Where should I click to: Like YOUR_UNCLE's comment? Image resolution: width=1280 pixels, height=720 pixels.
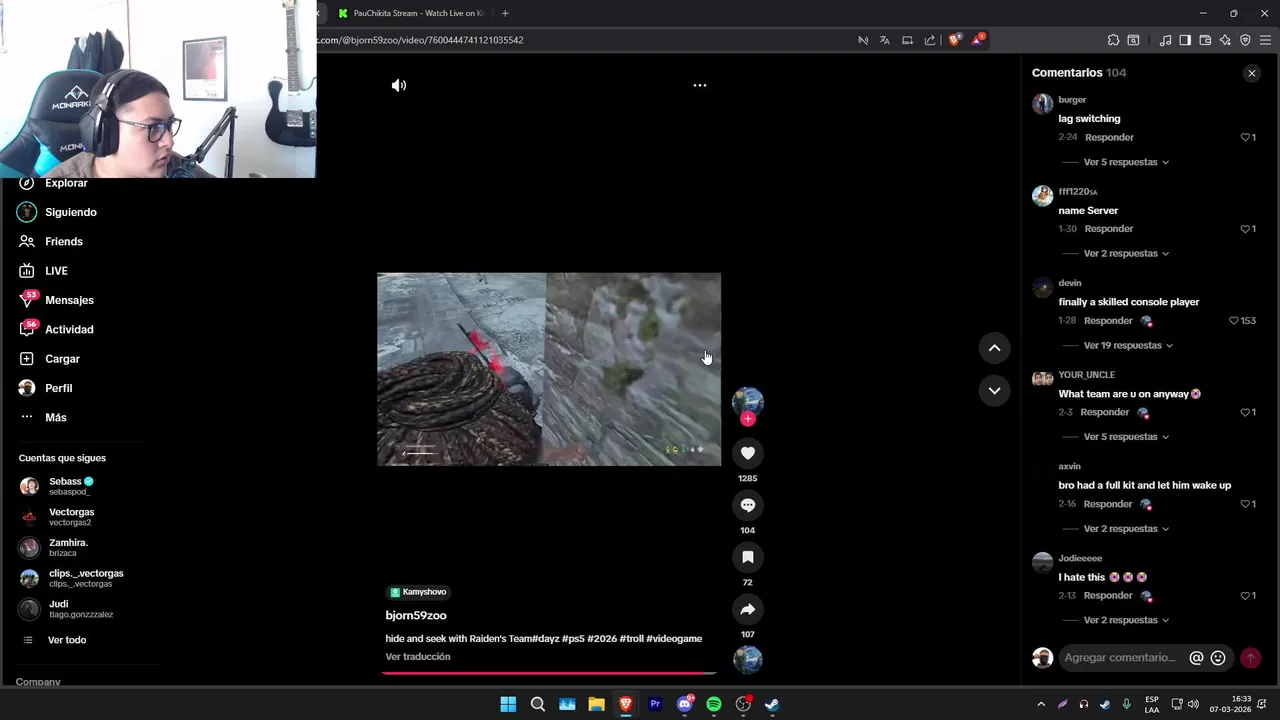tap(1246, 412)
